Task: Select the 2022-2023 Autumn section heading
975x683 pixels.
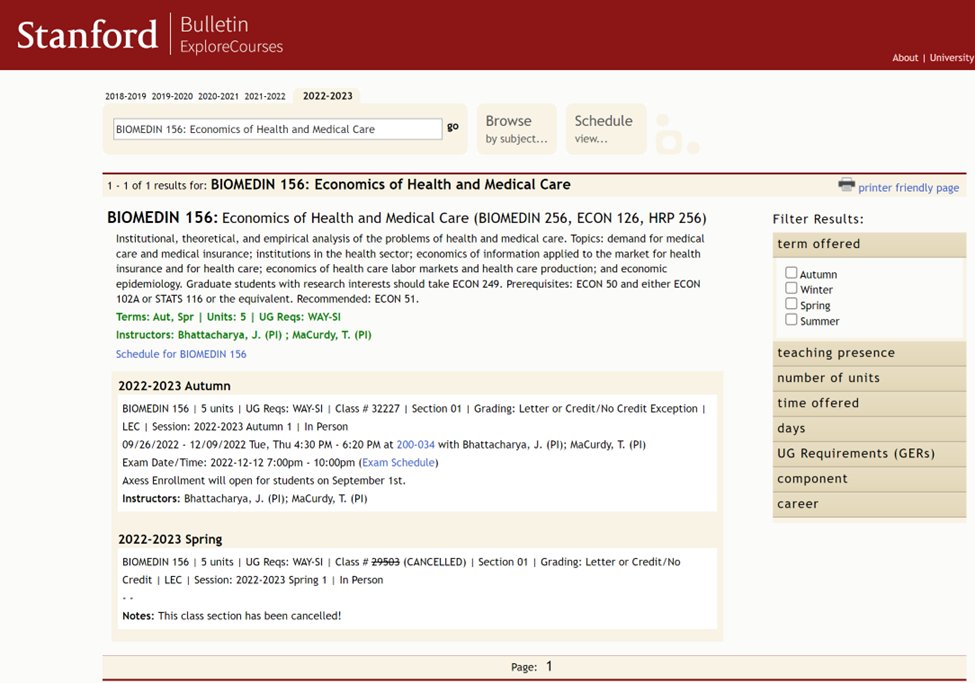Action: [174, 386]
